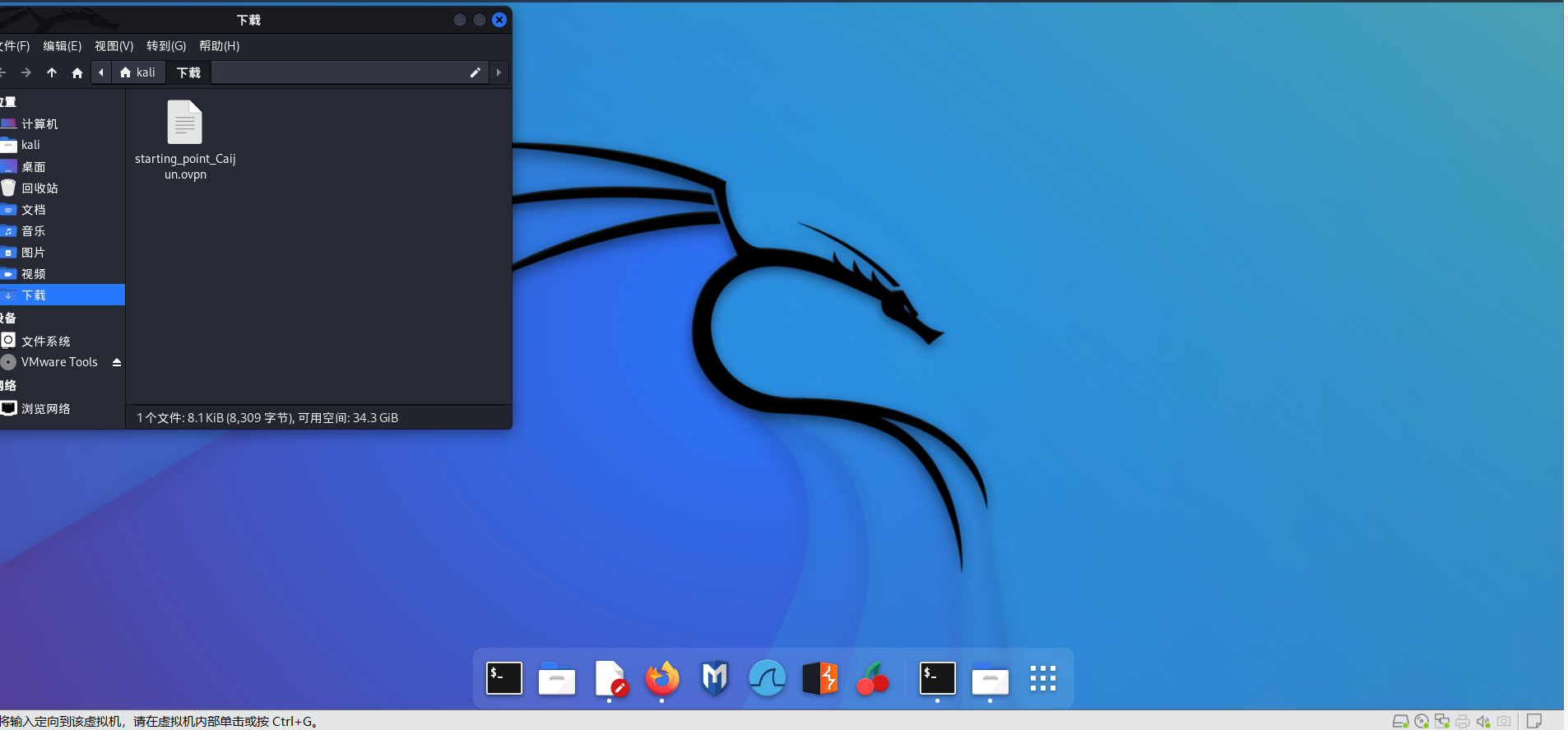Click the kali breadcrumb in path bar

137,72
